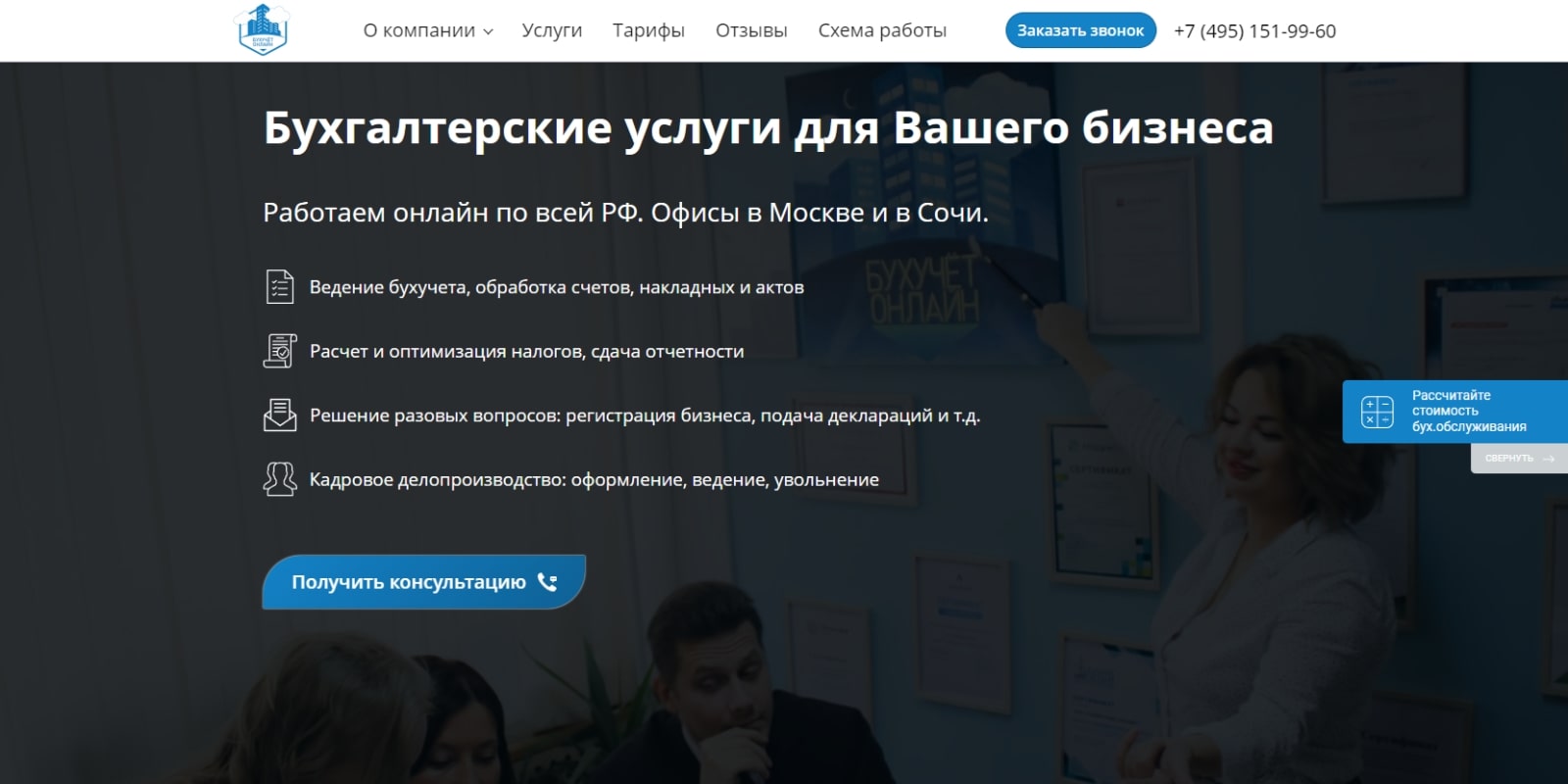
Task: Click text Ведение бухучета, обработка счетов, накладных и актов
Action: [557, 287]
